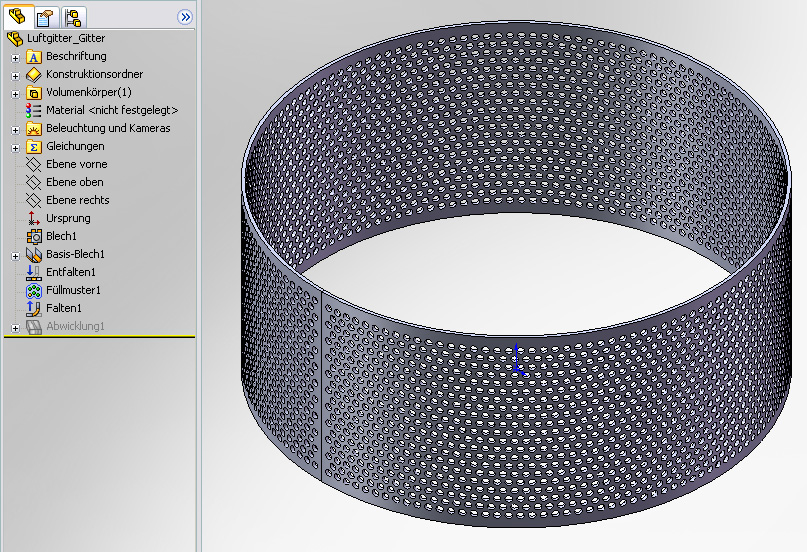Expand the Beschriftung node
The height and width of the screenshot is (552, 807).
(15, 58)
